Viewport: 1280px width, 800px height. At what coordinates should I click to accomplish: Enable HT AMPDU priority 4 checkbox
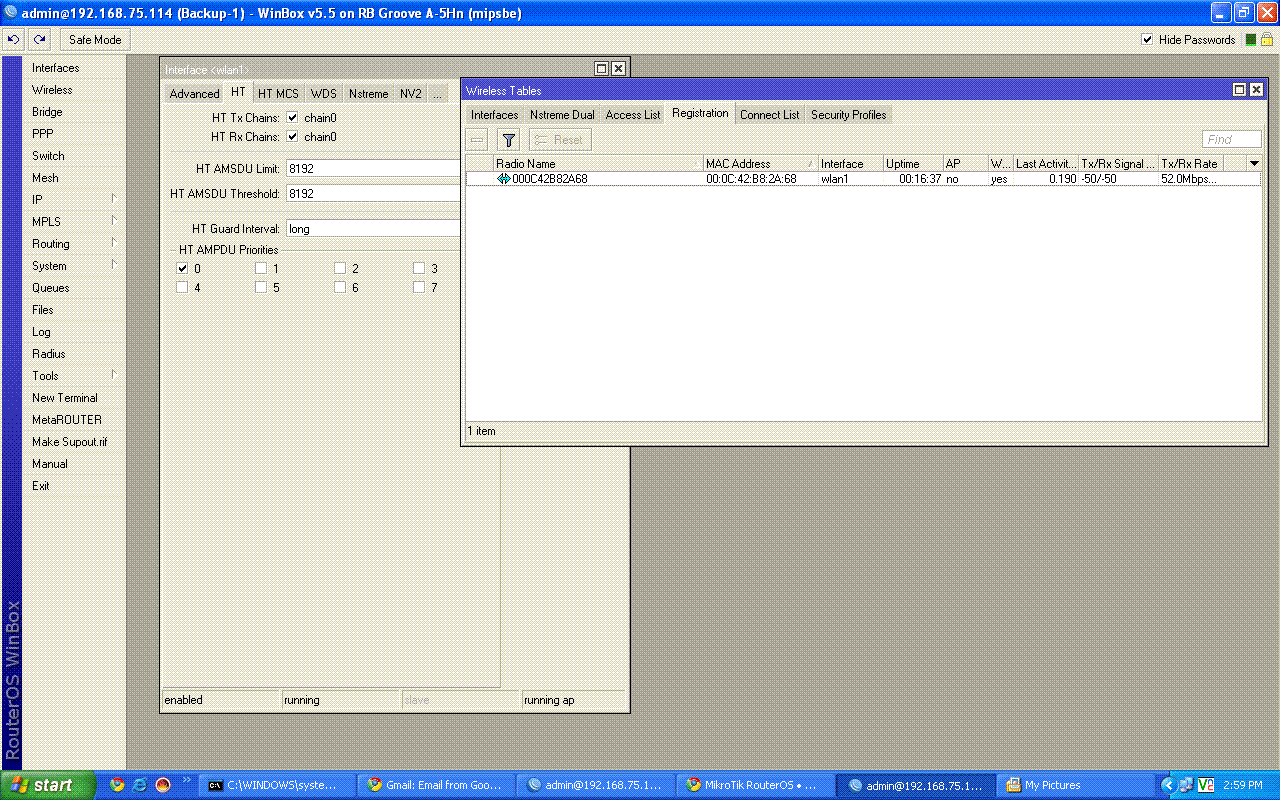tap(182, 287)
